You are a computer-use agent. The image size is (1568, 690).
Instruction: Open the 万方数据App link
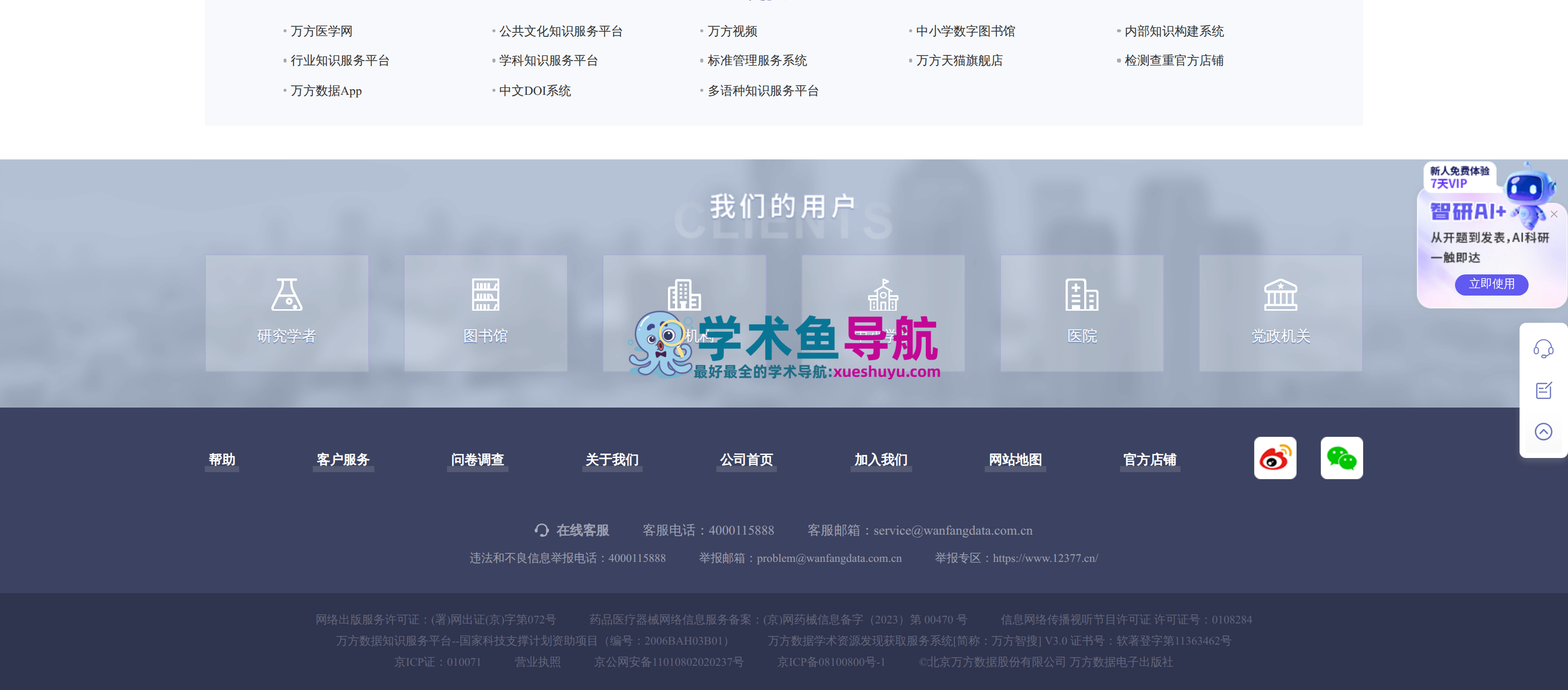pos(325,91)
